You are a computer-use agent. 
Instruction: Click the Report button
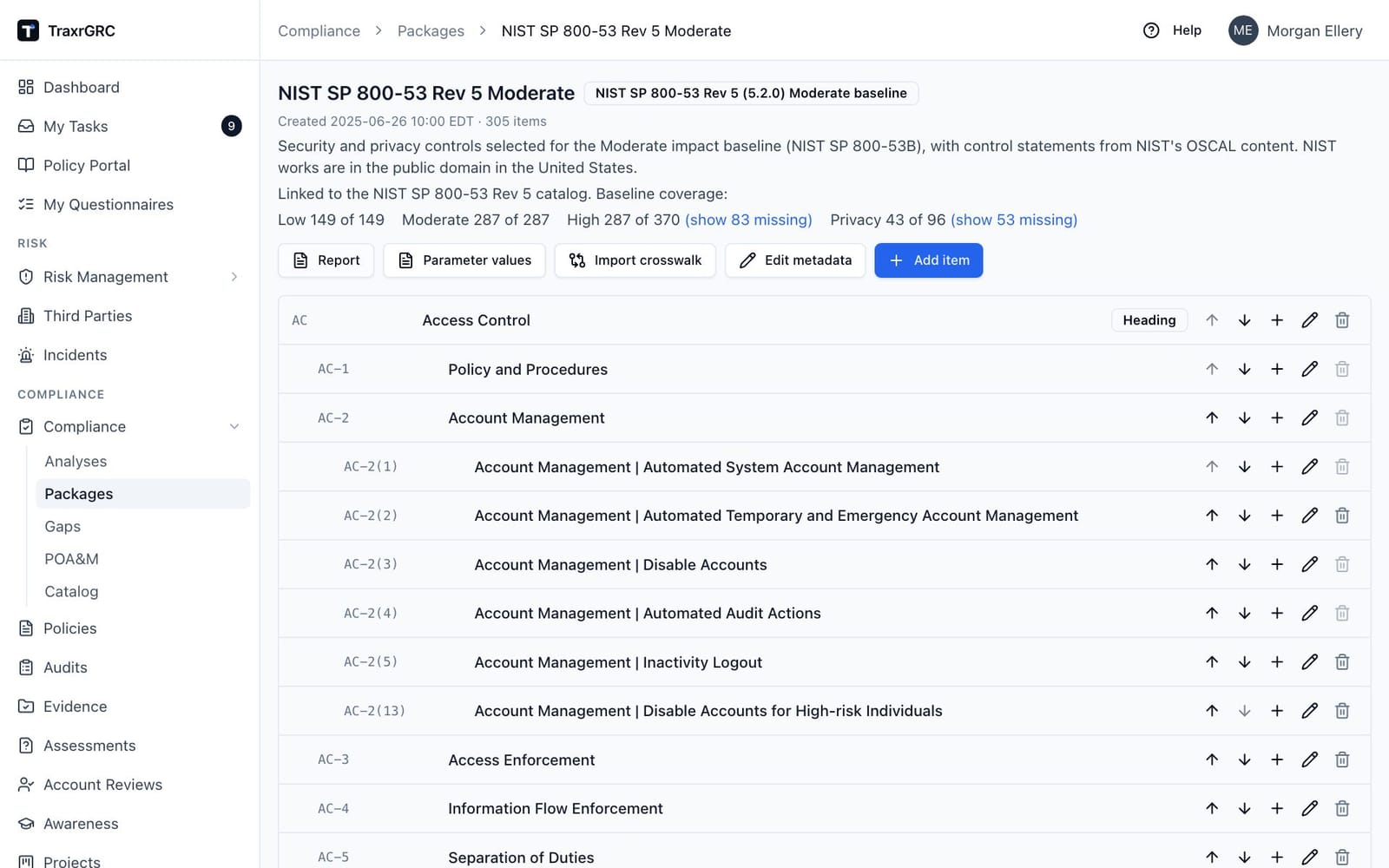tap(326, 260)
